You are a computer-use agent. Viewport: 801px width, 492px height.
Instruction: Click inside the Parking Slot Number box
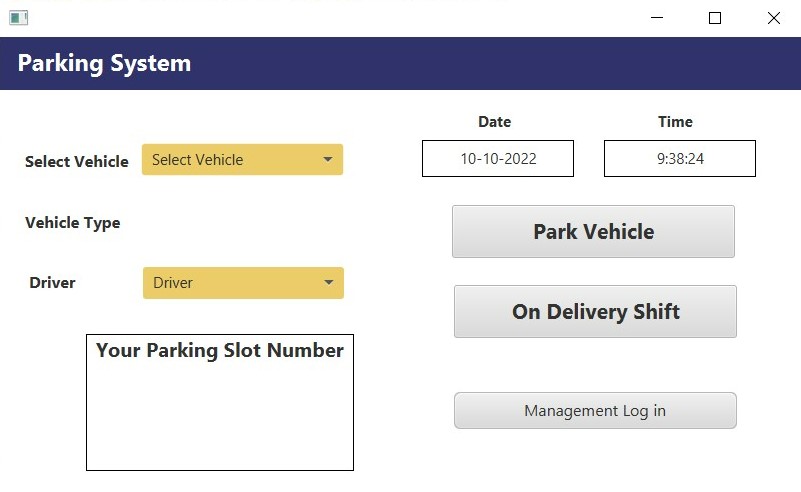tap(220, 415)
